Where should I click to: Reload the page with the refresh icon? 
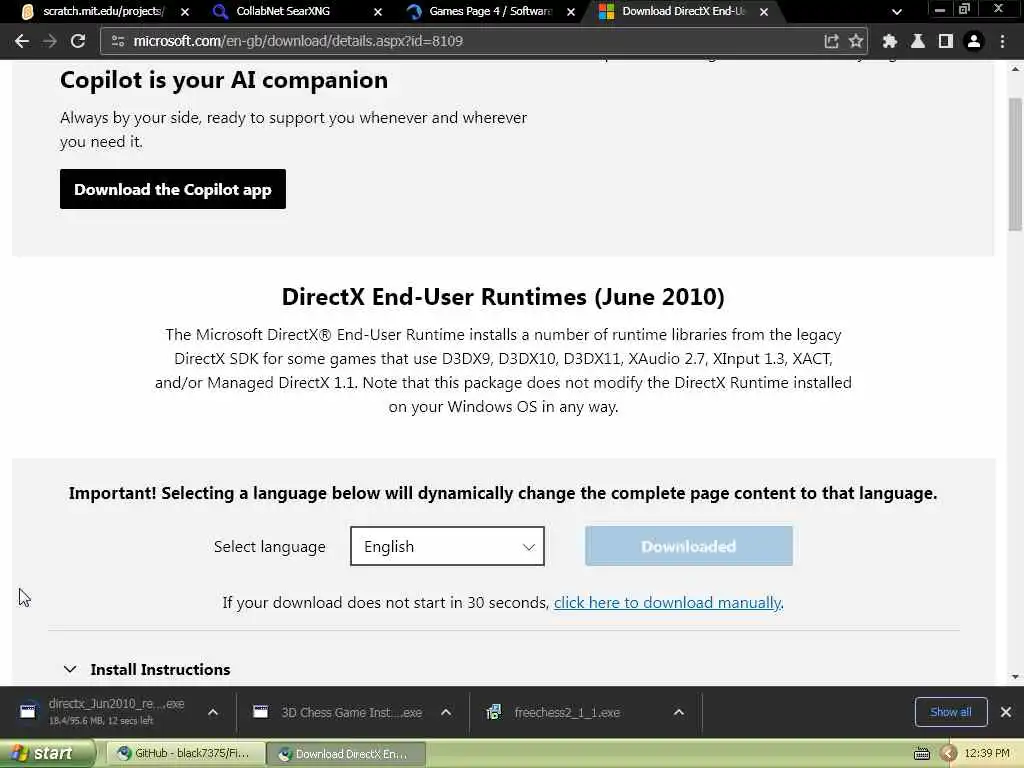click(x=78, y=41)
